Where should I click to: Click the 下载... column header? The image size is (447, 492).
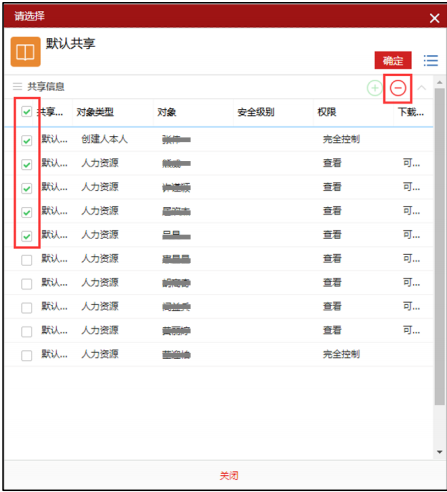[411, 112]
